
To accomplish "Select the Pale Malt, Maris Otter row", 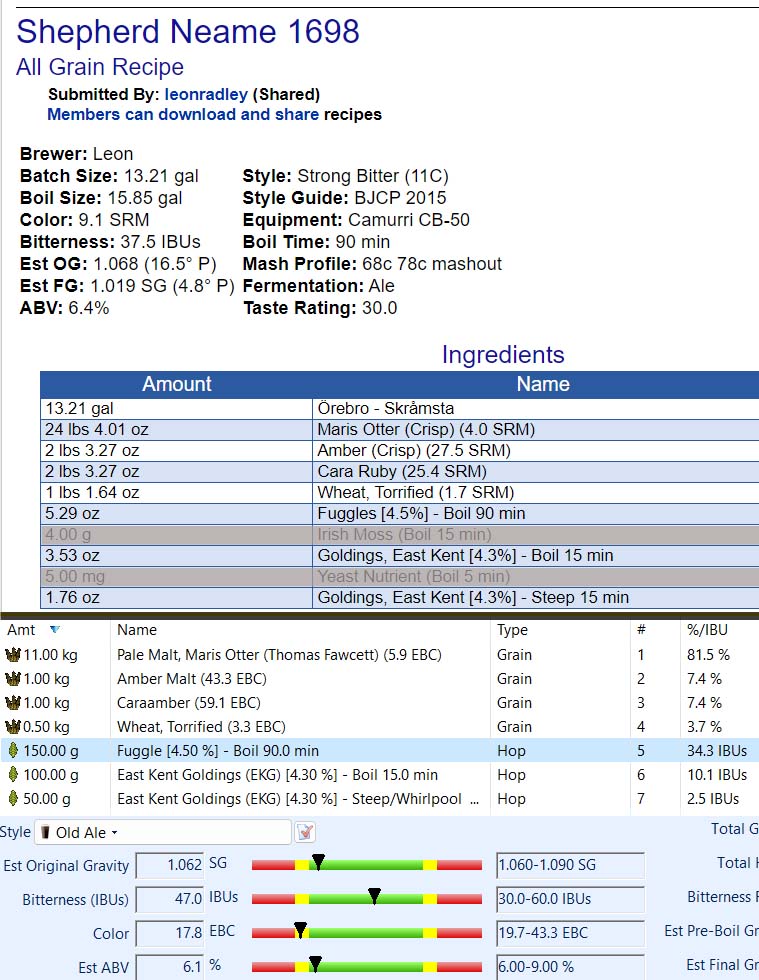I will (380, 655).
